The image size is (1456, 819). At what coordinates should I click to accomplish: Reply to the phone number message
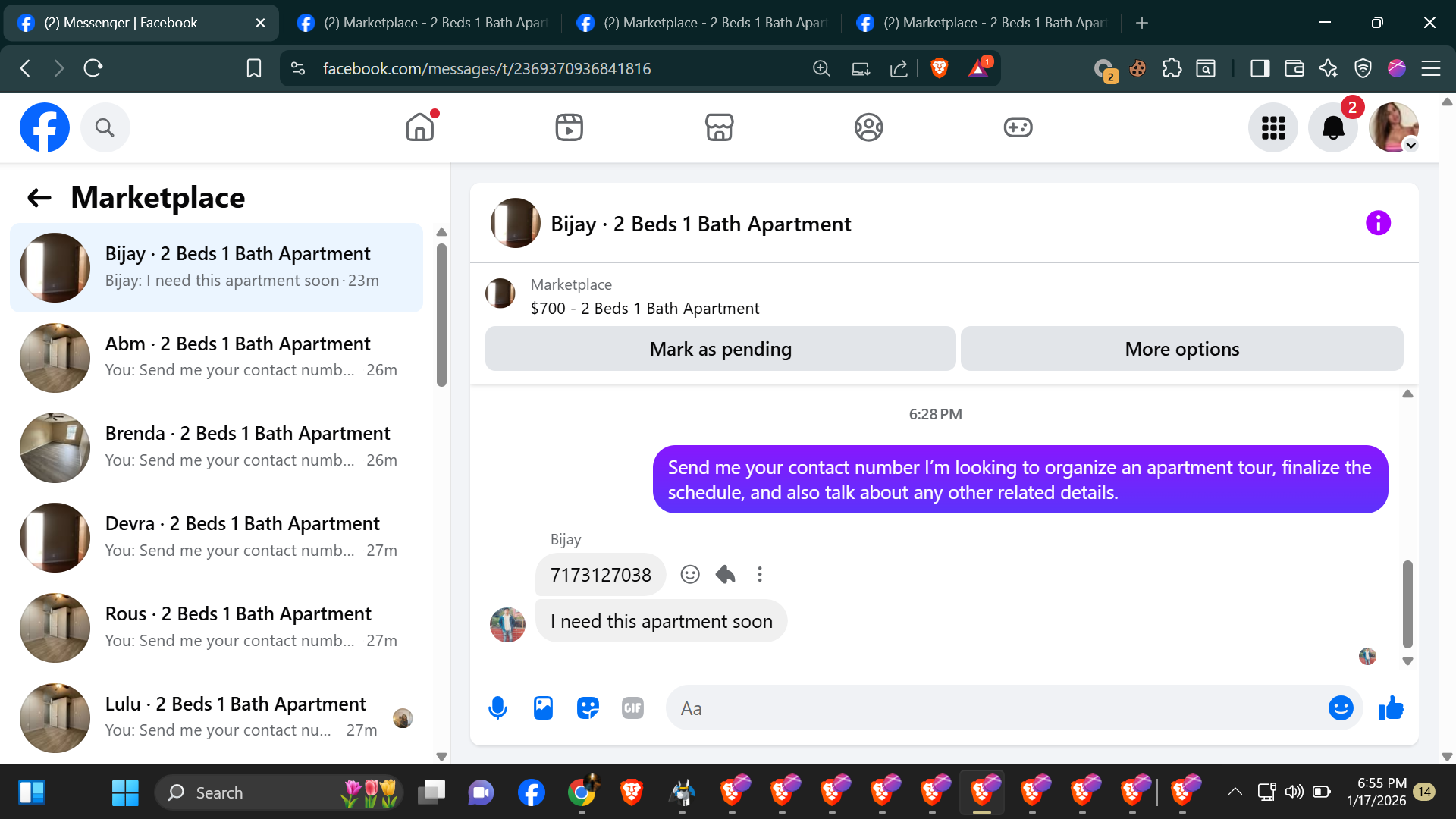(x=725, y=575)
